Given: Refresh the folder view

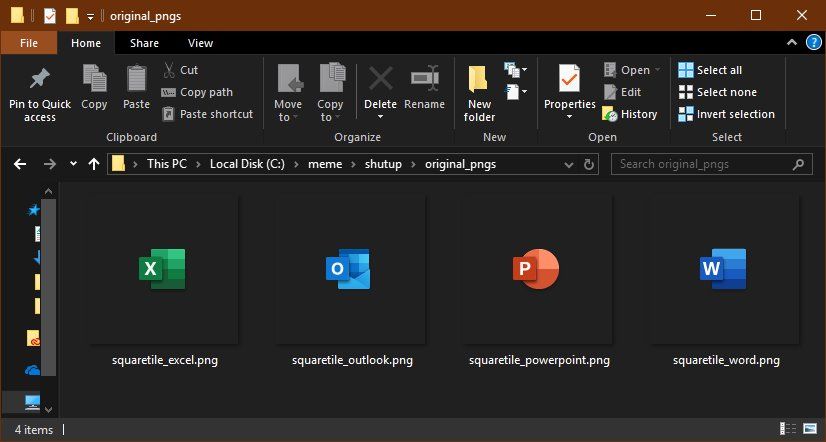Looking at the screenshot, I should pos(589,164).
